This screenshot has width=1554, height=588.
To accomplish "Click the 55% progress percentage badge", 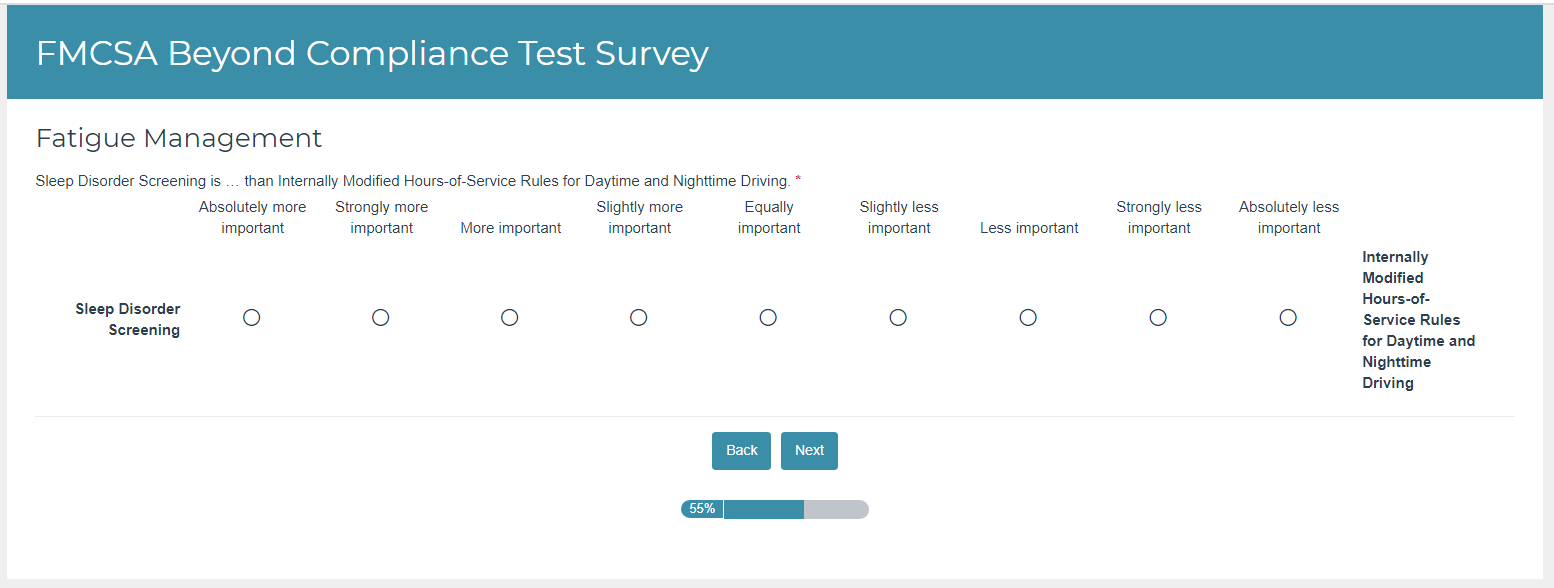I will 702,509.
